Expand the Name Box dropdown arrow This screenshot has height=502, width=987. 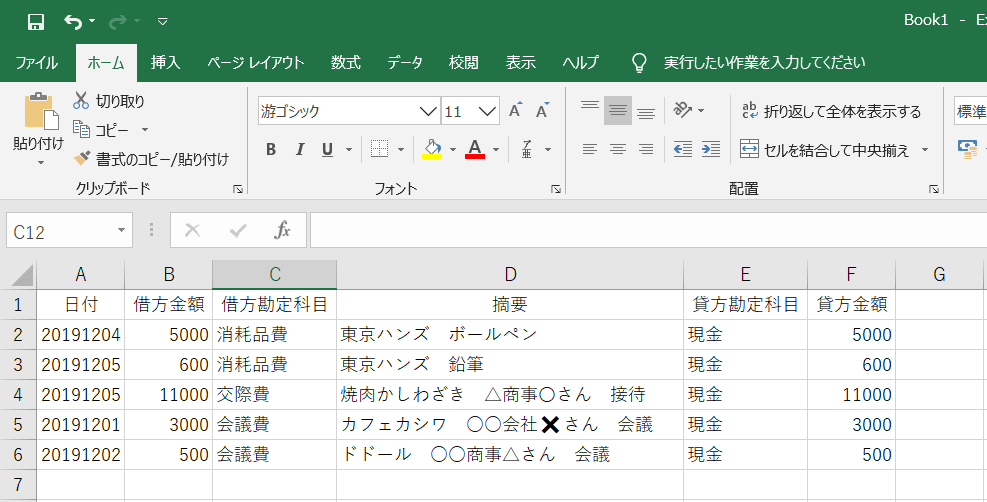(121, 231)
